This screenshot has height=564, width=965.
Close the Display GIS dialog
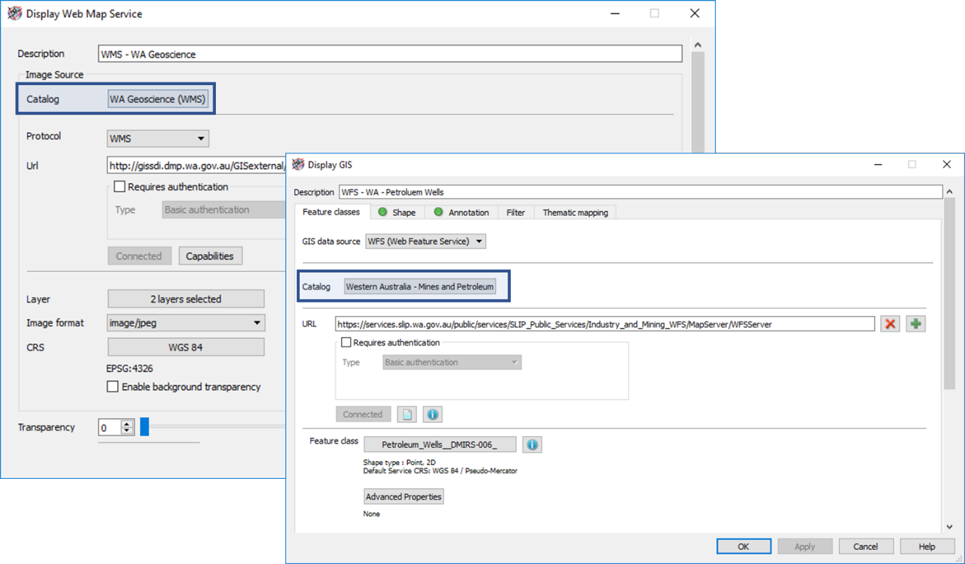(946, 164)
